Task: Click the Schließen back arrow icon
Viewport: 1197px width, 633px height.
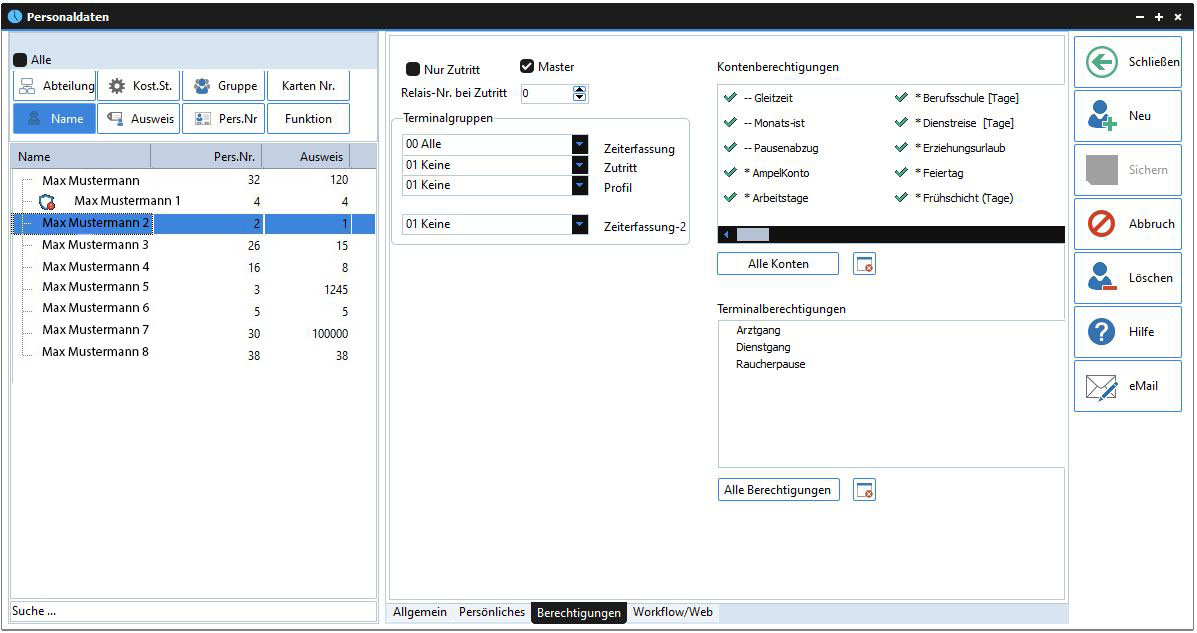Action: point(1101,62)
